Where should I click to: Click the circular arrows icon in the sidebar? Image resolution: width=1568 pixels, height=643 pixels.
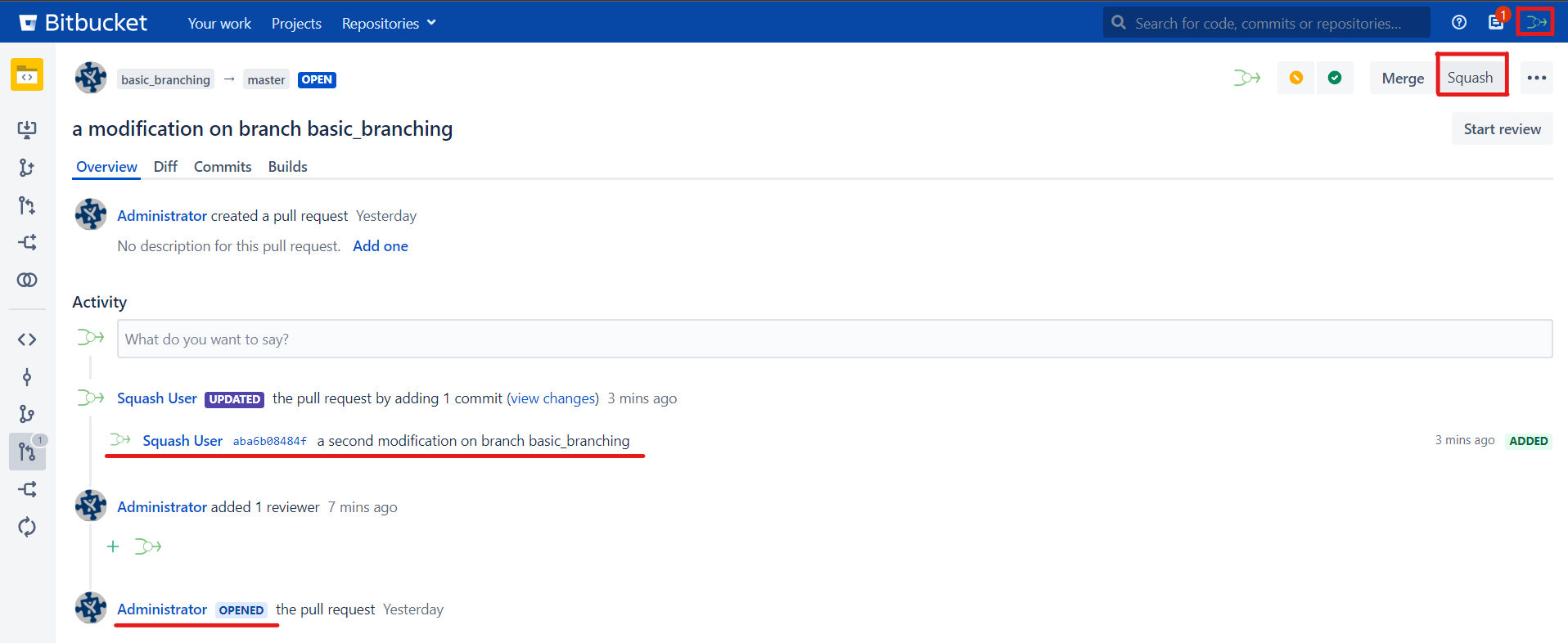pos(27,527)
